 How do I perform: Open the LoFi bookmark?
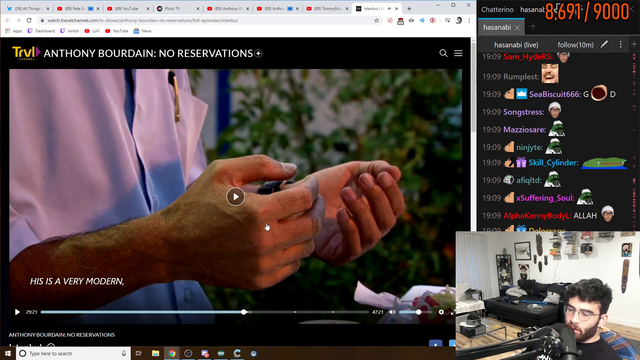coord(92,31)
